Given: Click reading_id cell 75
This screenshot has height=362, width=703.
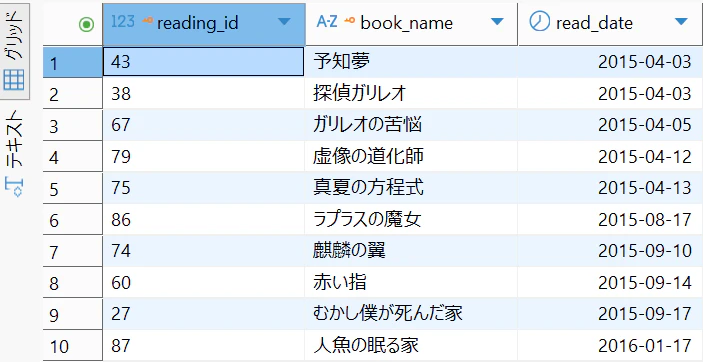Looking at the screenshot, I should point(204,188).
